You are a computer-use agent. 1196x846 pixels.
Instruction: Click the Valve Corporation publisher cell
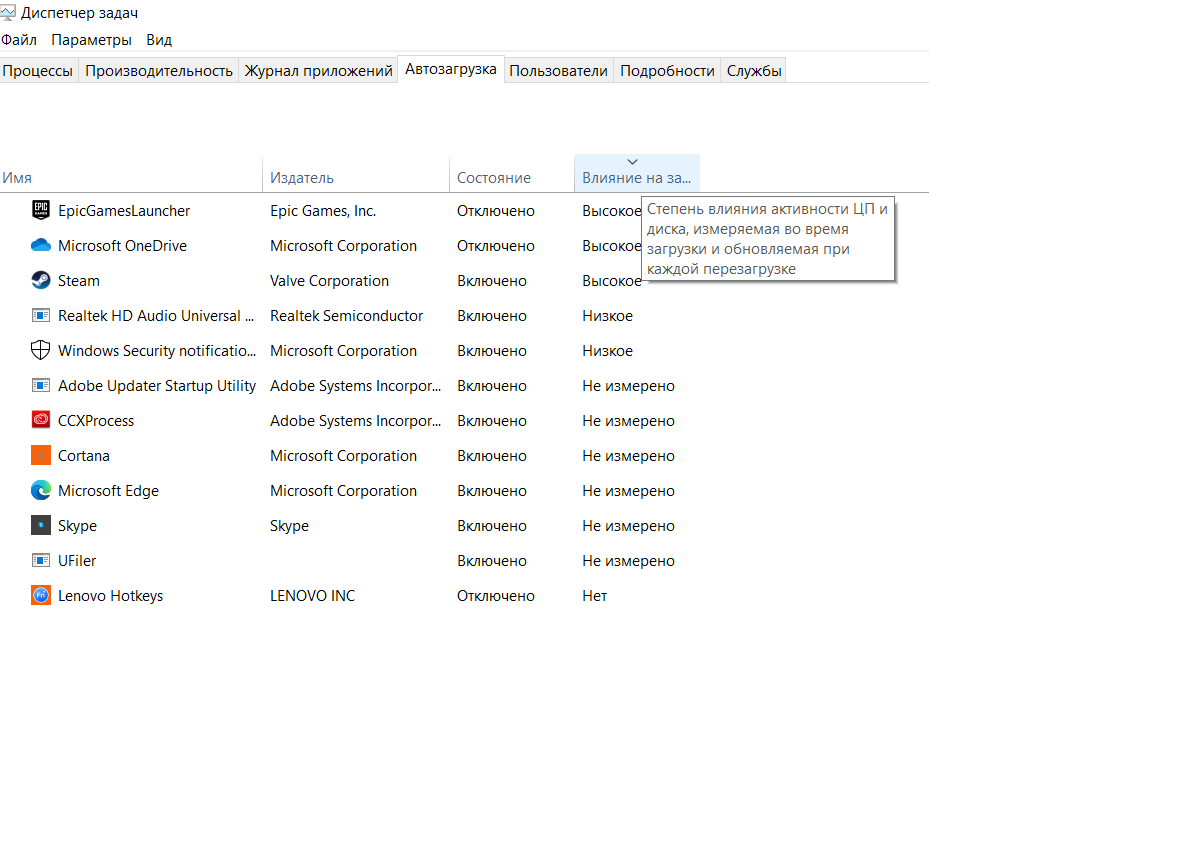330,281
